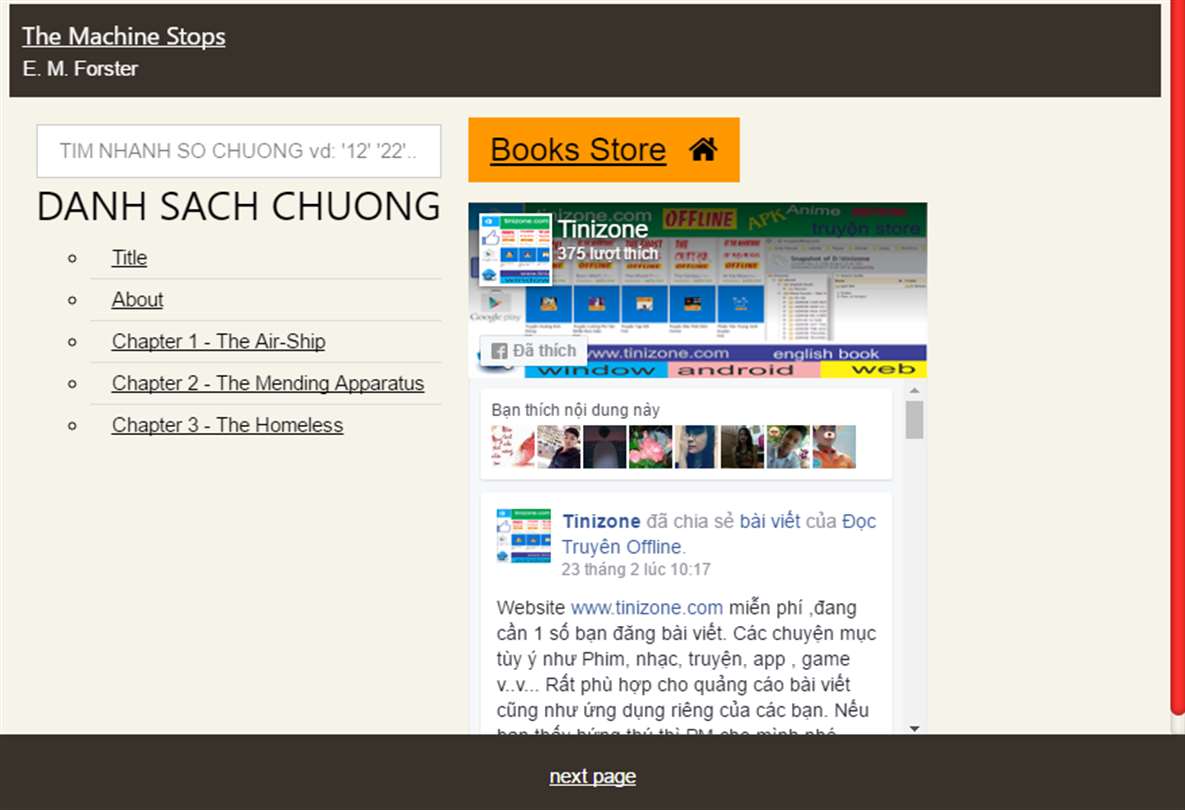Open the Books Store button
The image size is (1185, 810).
[604, 150]
